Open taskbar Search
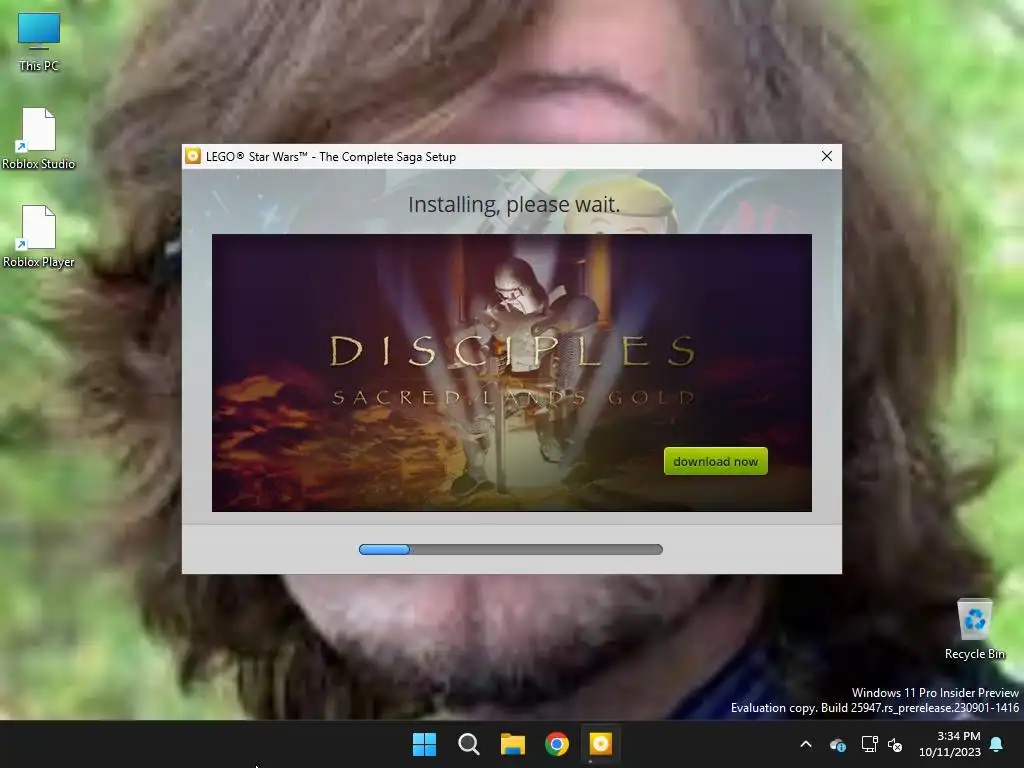1024x768 pixels. [468, 744]
